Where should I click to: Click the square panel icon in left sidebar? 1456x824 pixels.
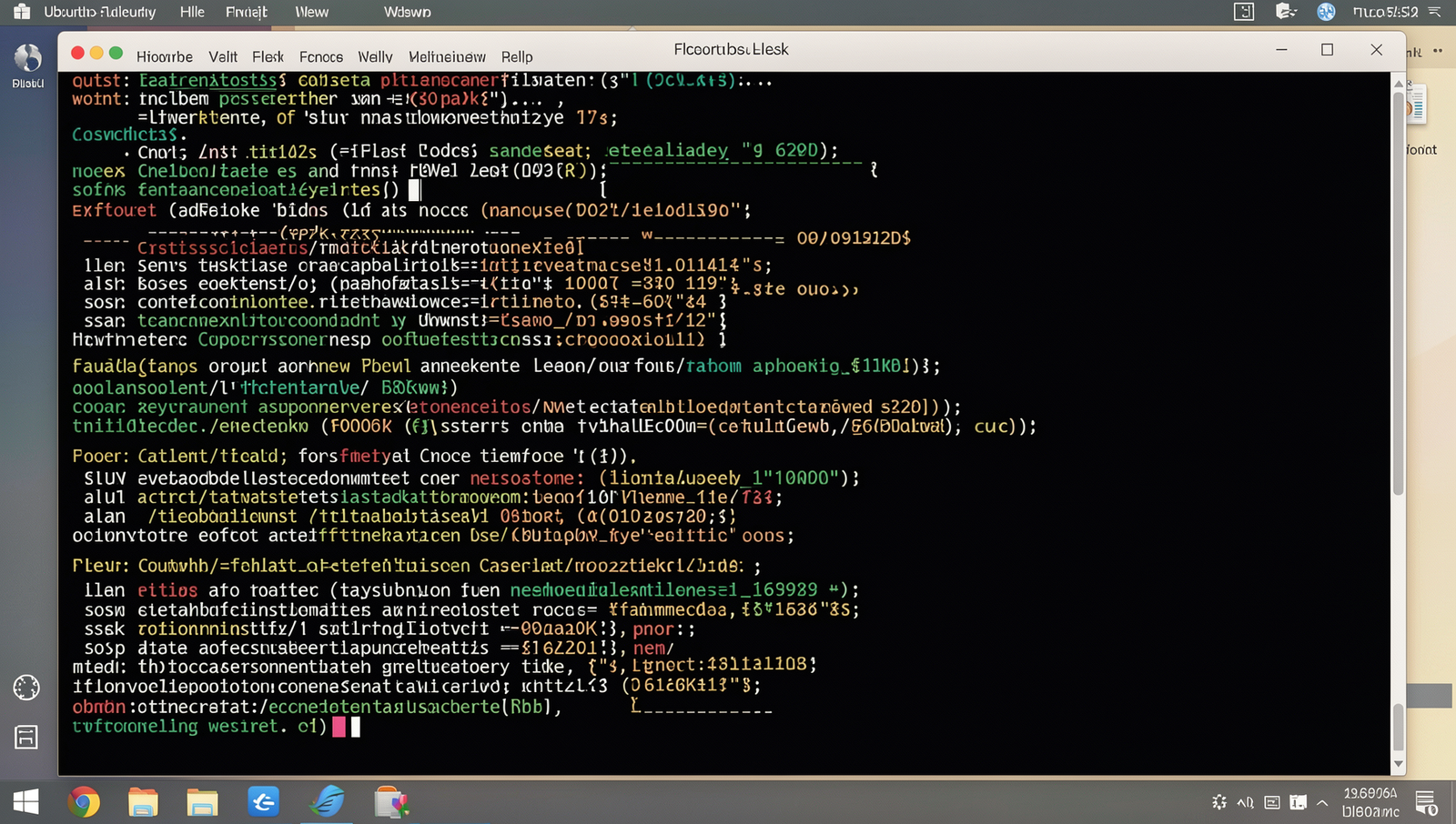click(x=26, y=737)
